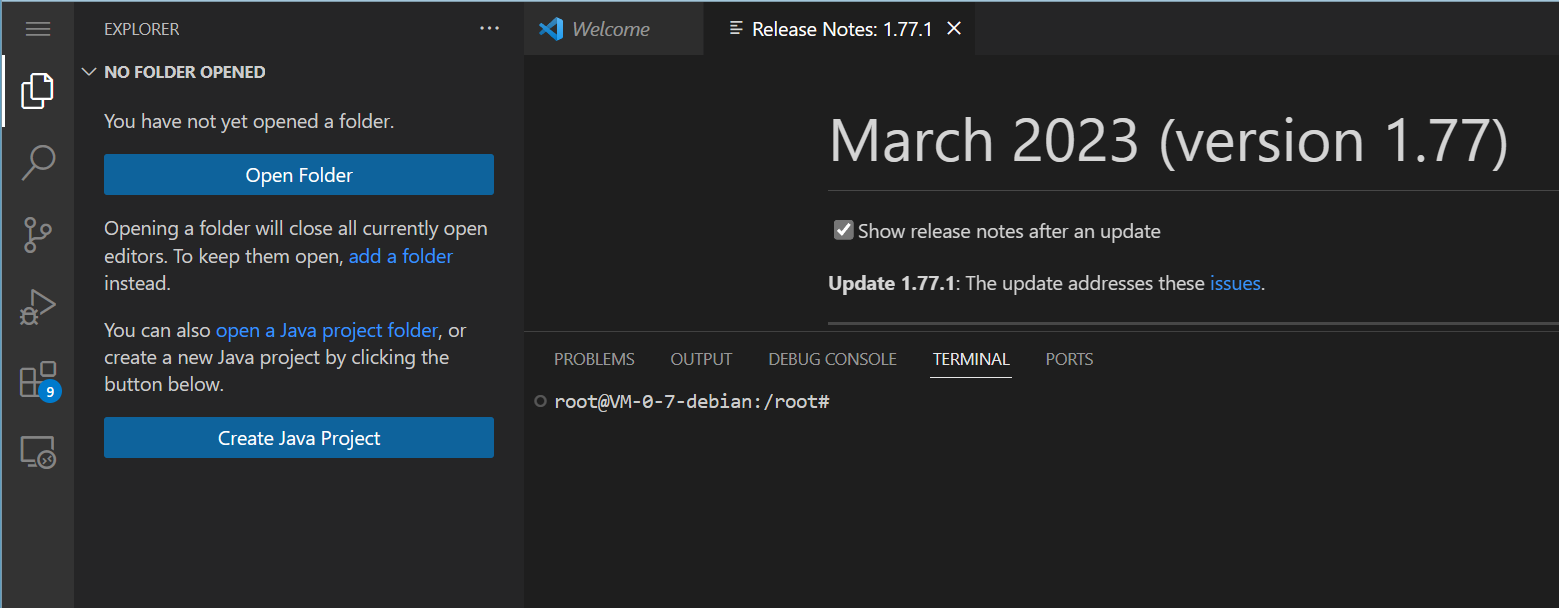Switch to the OUTPUT panel tab
Viewport: 1559px width, 608px height.
701,359
